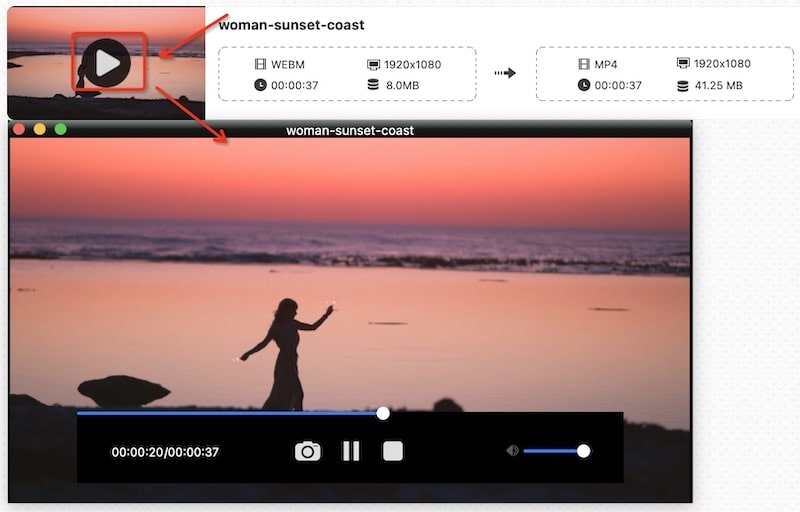The width and height of the screenshot is (800, 512).
Task: Adjust the volume slider handle
Action: (x=584, y=451)
